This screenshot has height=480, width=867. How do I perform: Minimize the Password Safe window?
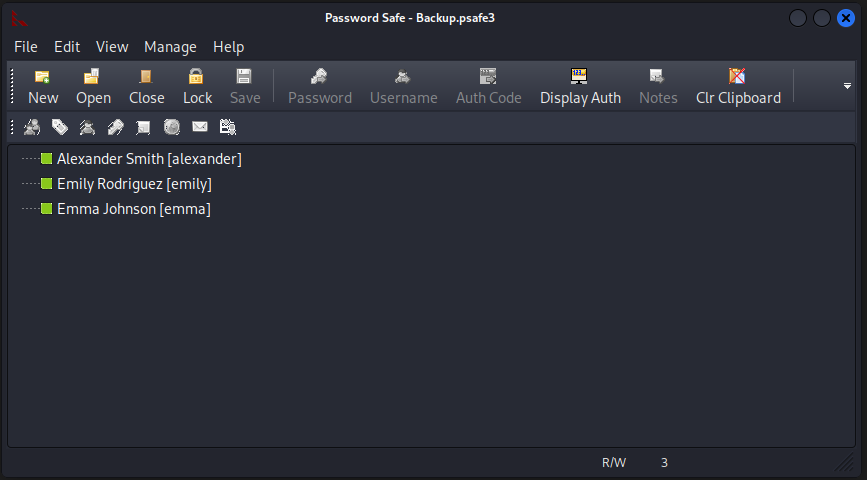[x=798, y=18]
